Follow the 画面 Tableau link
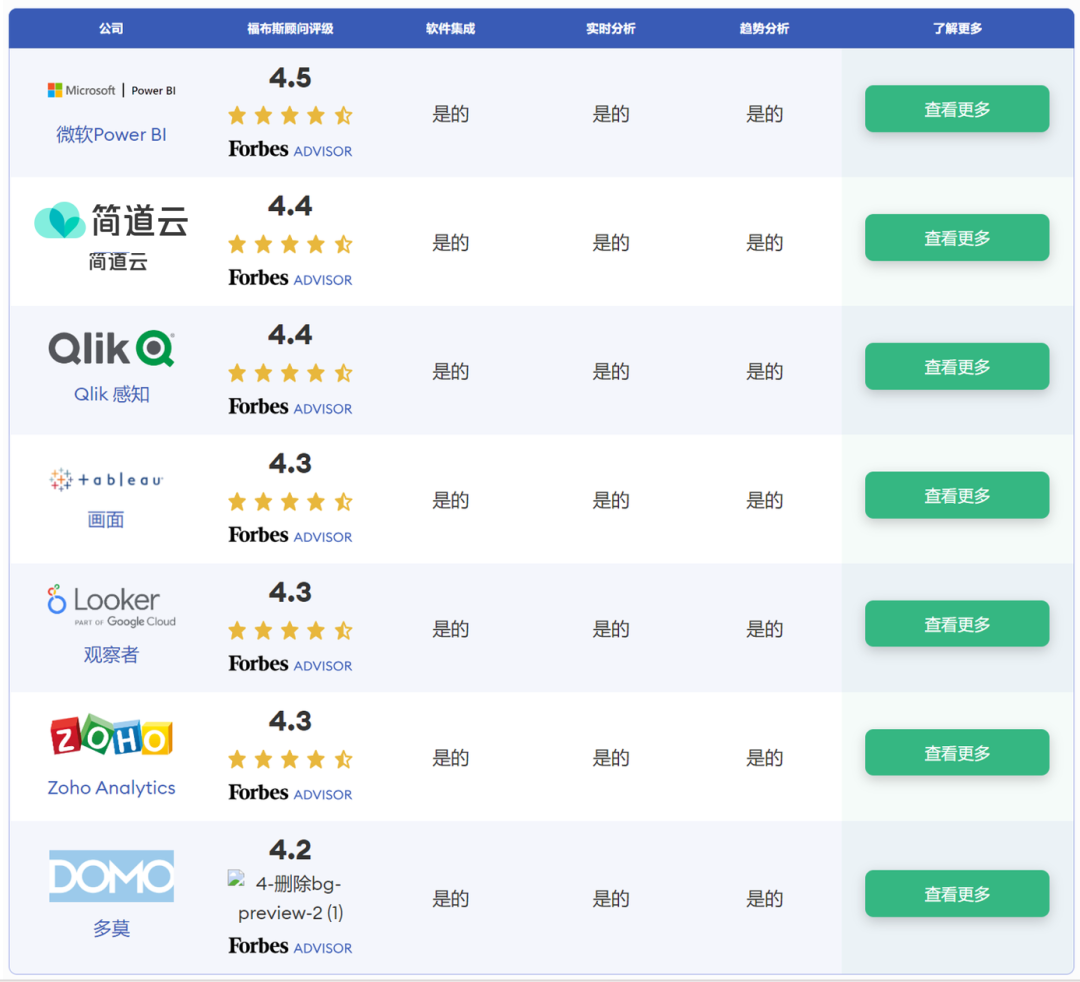Image resolution: width=1080 pixels, height=982 pixels. pos(106,519)
